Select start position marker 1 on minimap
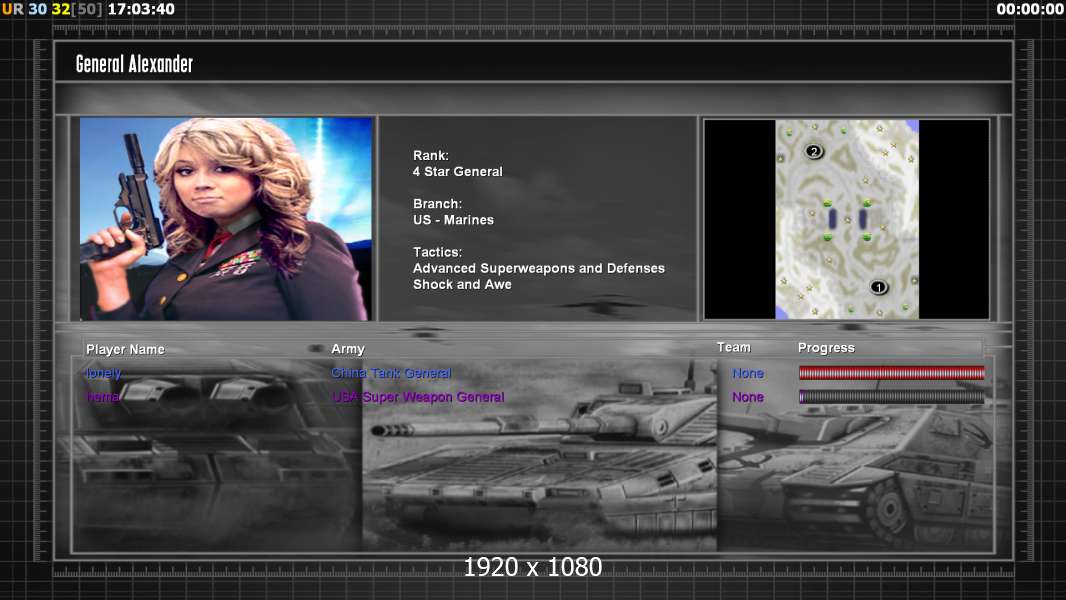Image resolution: width=1066 pixels, height=600 pixels. tap(878, 287)
